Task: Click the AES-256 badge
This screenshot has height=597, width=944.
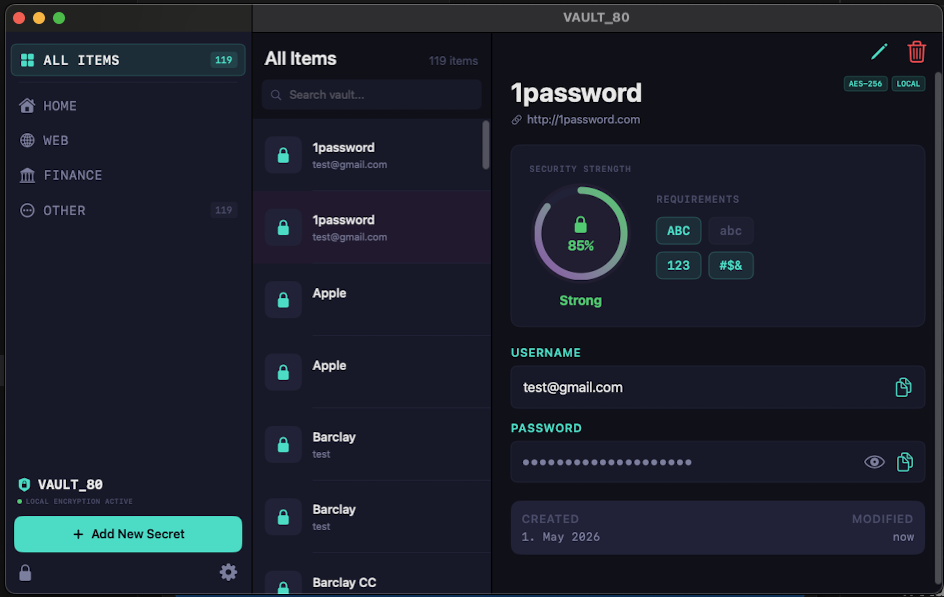Action: (865, 84)
